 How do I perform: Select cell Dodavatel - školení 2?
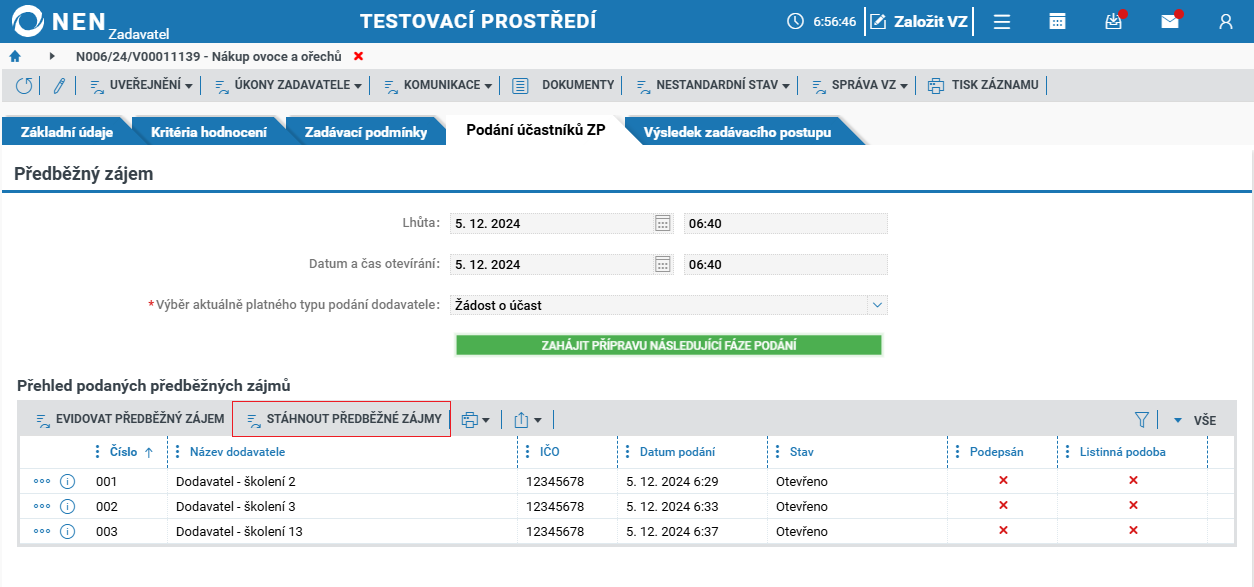click(x=342, y=481)
